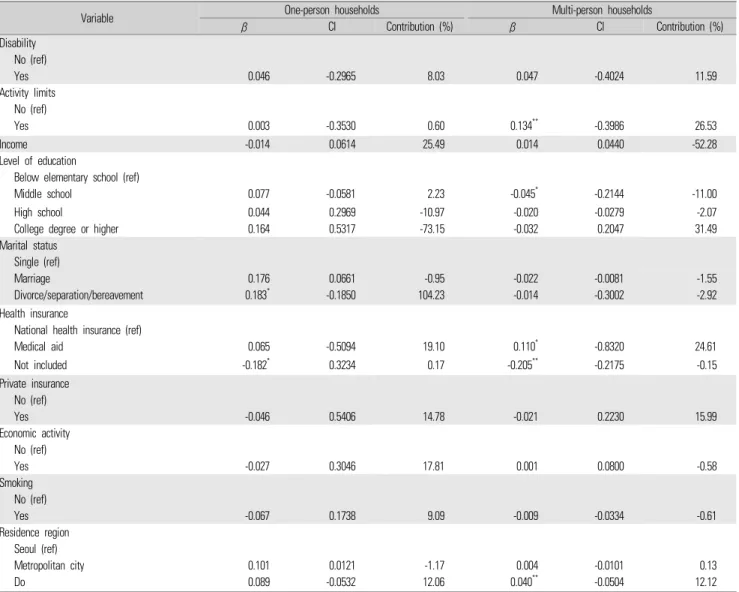Click 'National health insurance (ref)' row

coord(78,330)
